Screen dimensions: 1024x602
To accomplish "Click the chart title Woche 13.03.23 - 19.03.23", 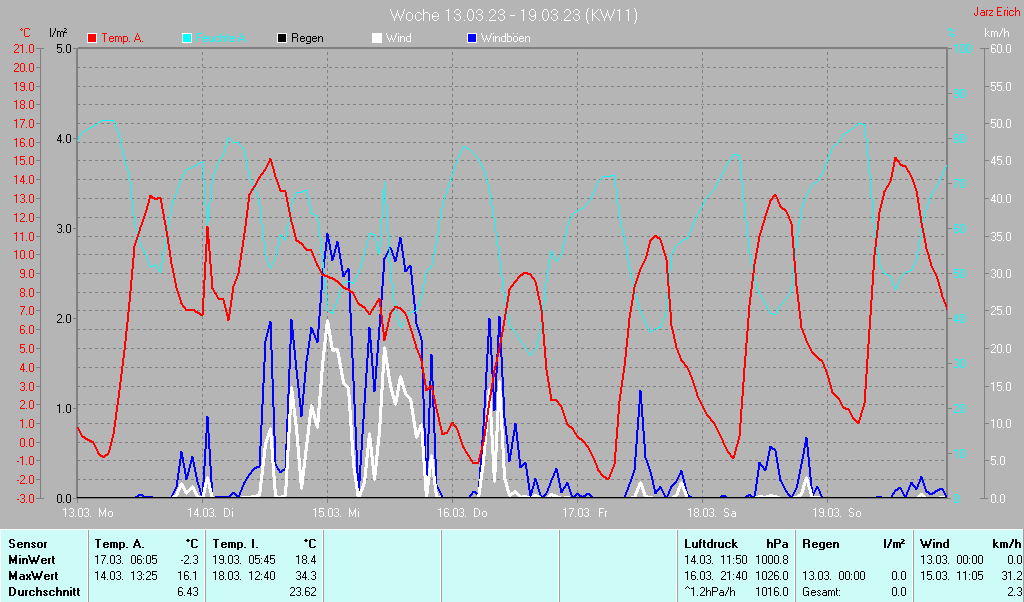I will coord(513,15).
